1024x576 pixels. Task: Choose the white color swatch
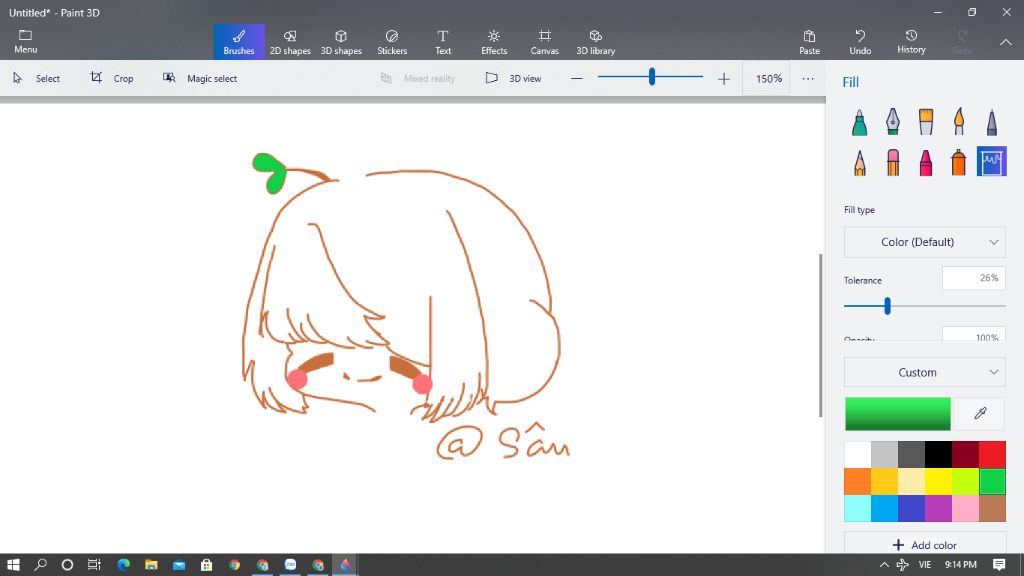coord(857,455)
